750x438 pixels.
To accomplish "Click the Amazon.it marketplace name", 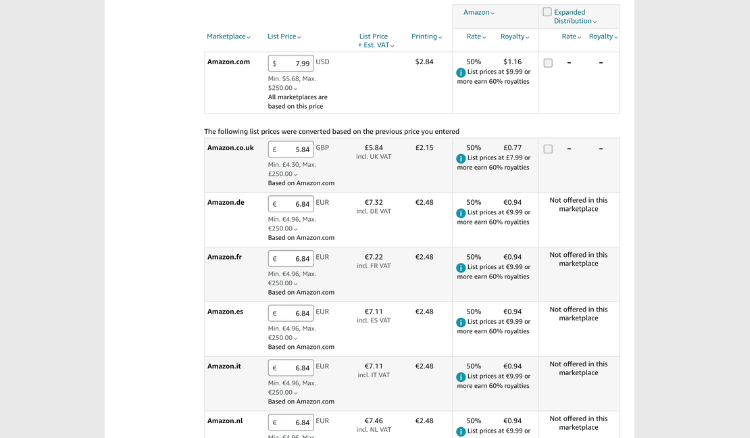I will (224, 366).
